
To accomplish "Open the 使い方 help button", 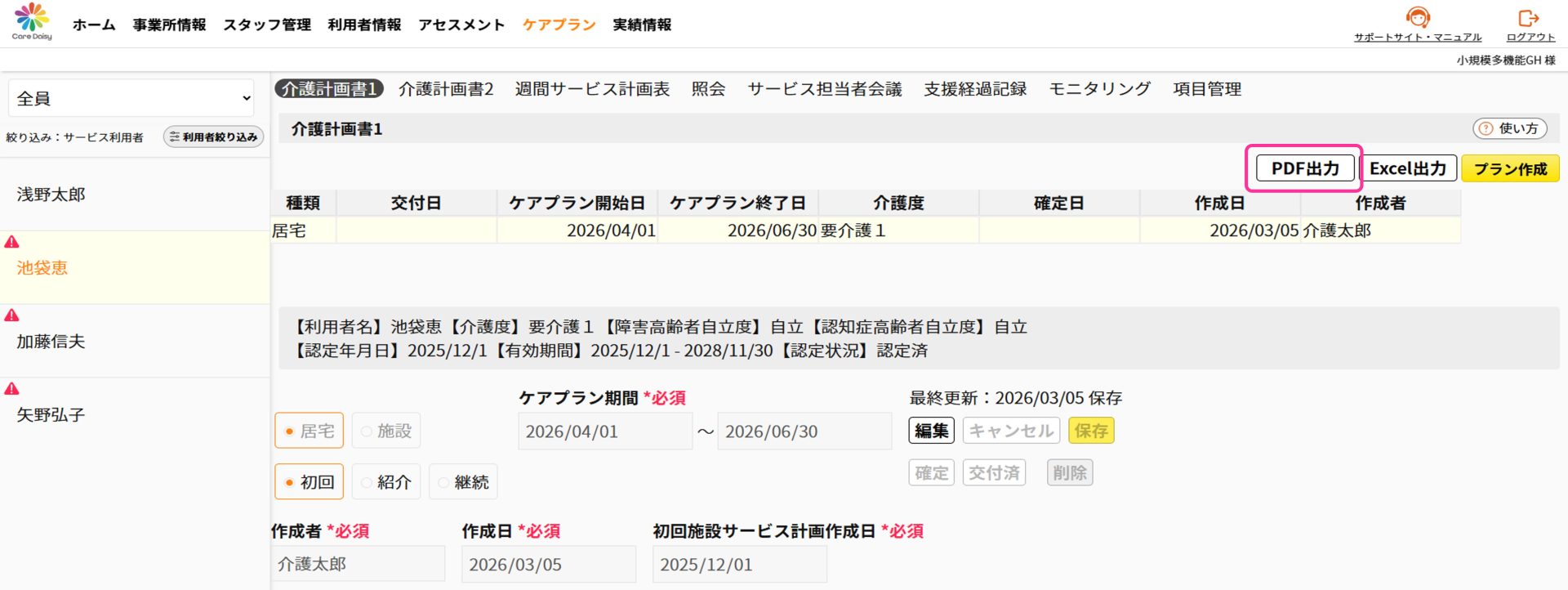I will [1509, 128].
